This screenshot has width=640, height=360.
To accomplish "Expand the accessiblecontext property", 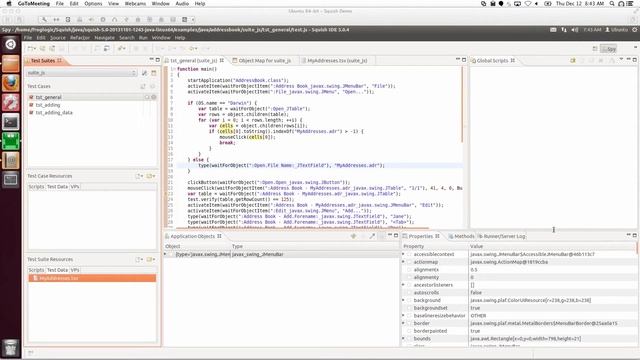I will [403, 254].
